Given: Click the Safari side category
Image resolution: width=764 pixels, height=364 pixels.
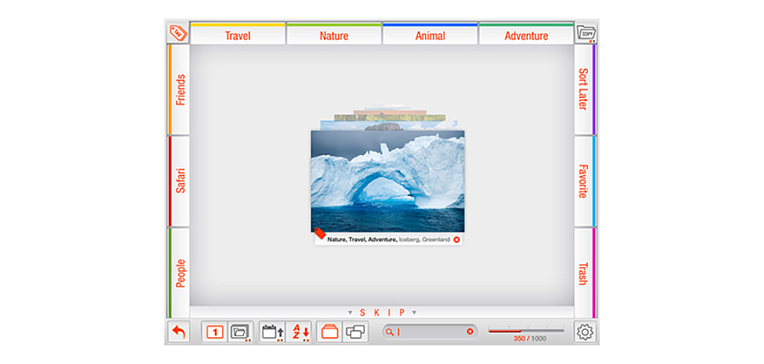Looking at the screenshot, I should [179, 181].
